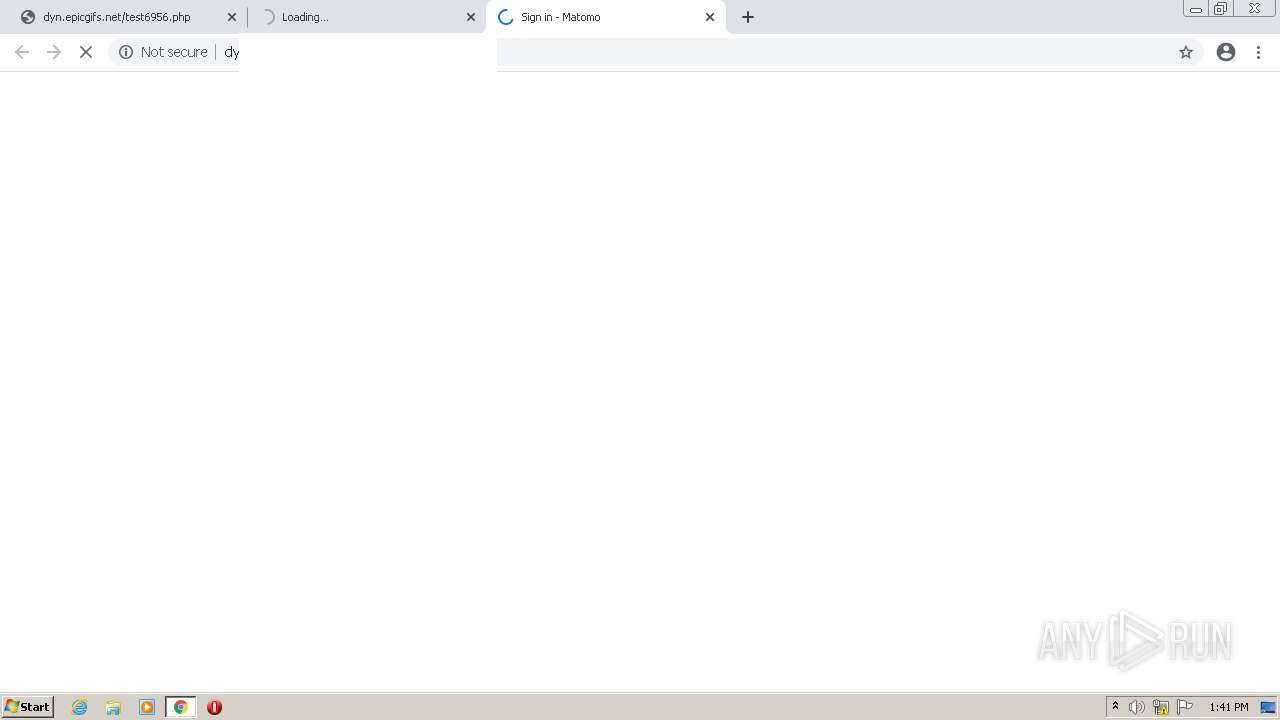Close the Chrome window
The height and width of the screenshot is (720, 1280).
(1254, 9)
